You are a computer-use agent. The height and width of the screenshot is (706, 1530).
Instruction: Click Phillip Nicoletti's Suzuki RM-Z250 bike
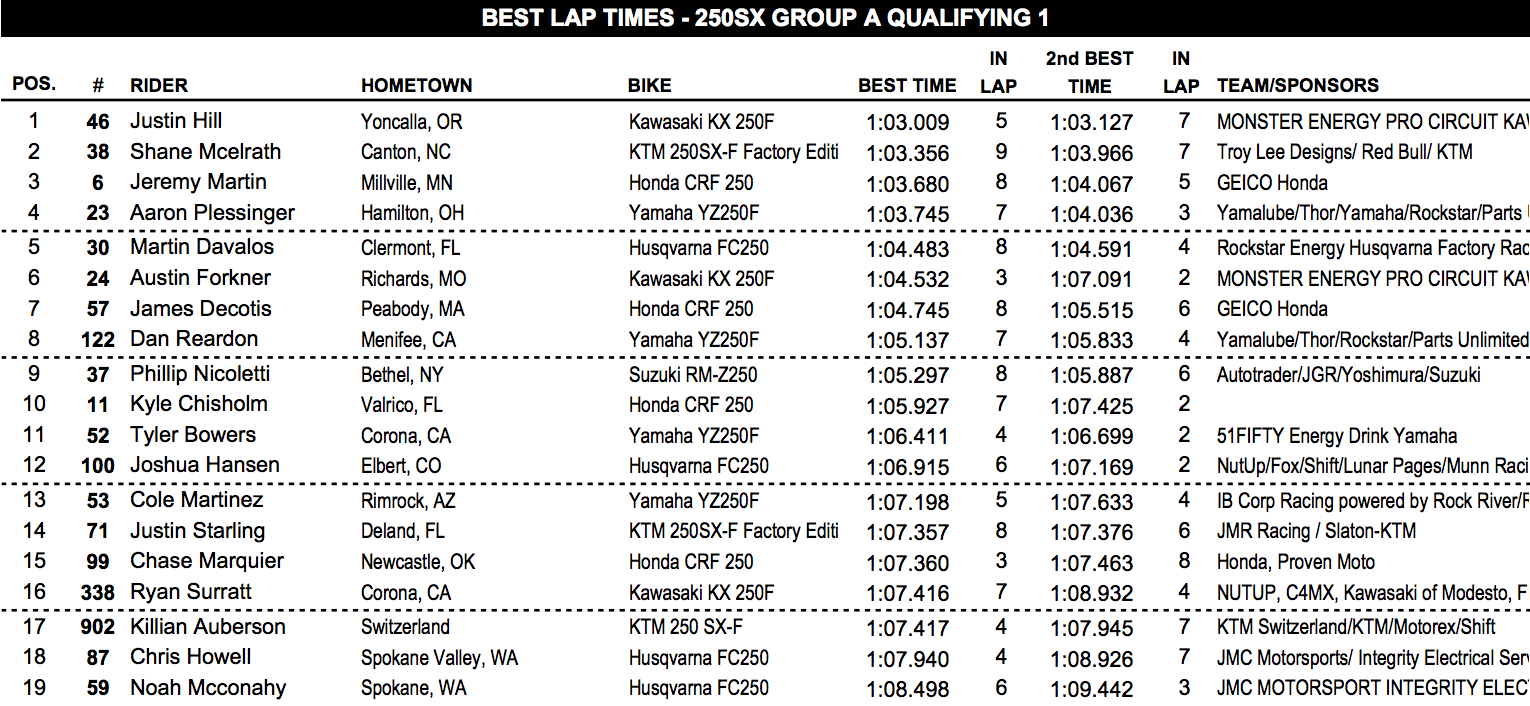click(693, 375)
